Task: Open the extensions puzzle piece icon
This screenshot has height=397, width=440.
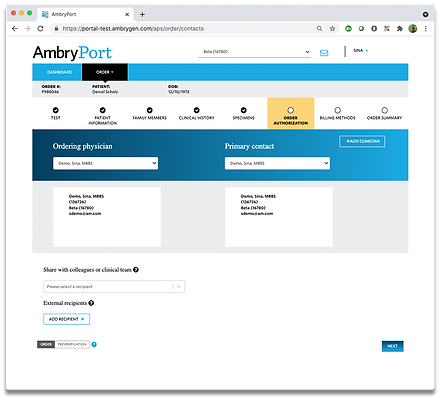Action: coord(400,29)
